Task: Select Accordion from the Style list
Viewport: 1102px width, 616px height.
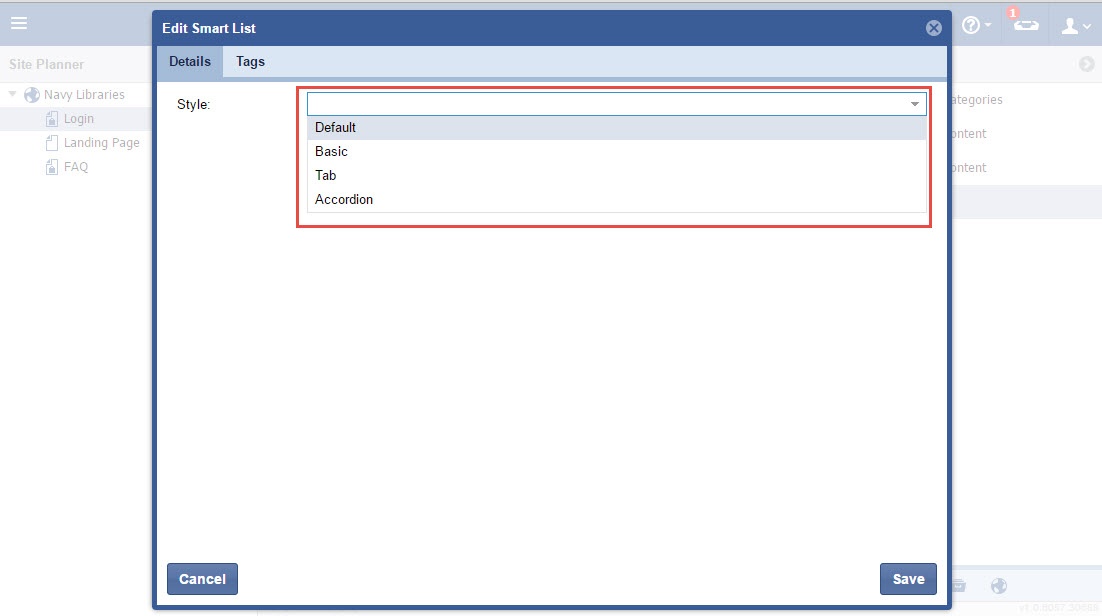Action: click(344, 200)
